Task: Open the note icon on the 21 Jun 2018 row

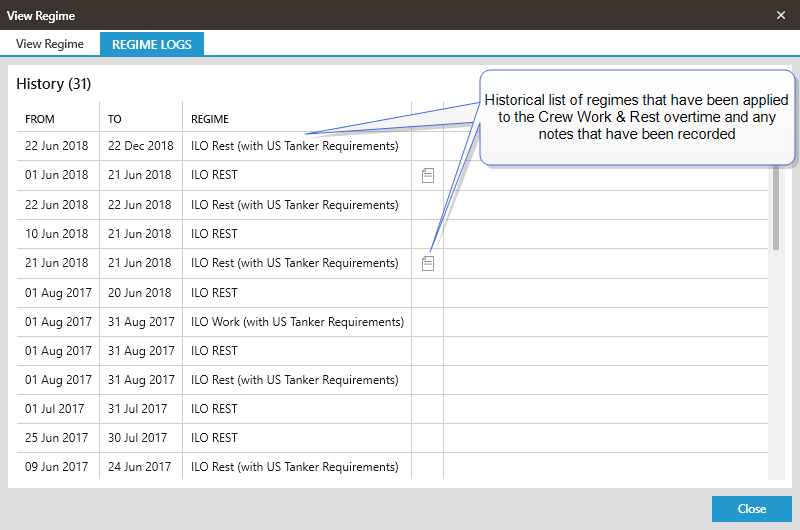Action: coord(428,264)
